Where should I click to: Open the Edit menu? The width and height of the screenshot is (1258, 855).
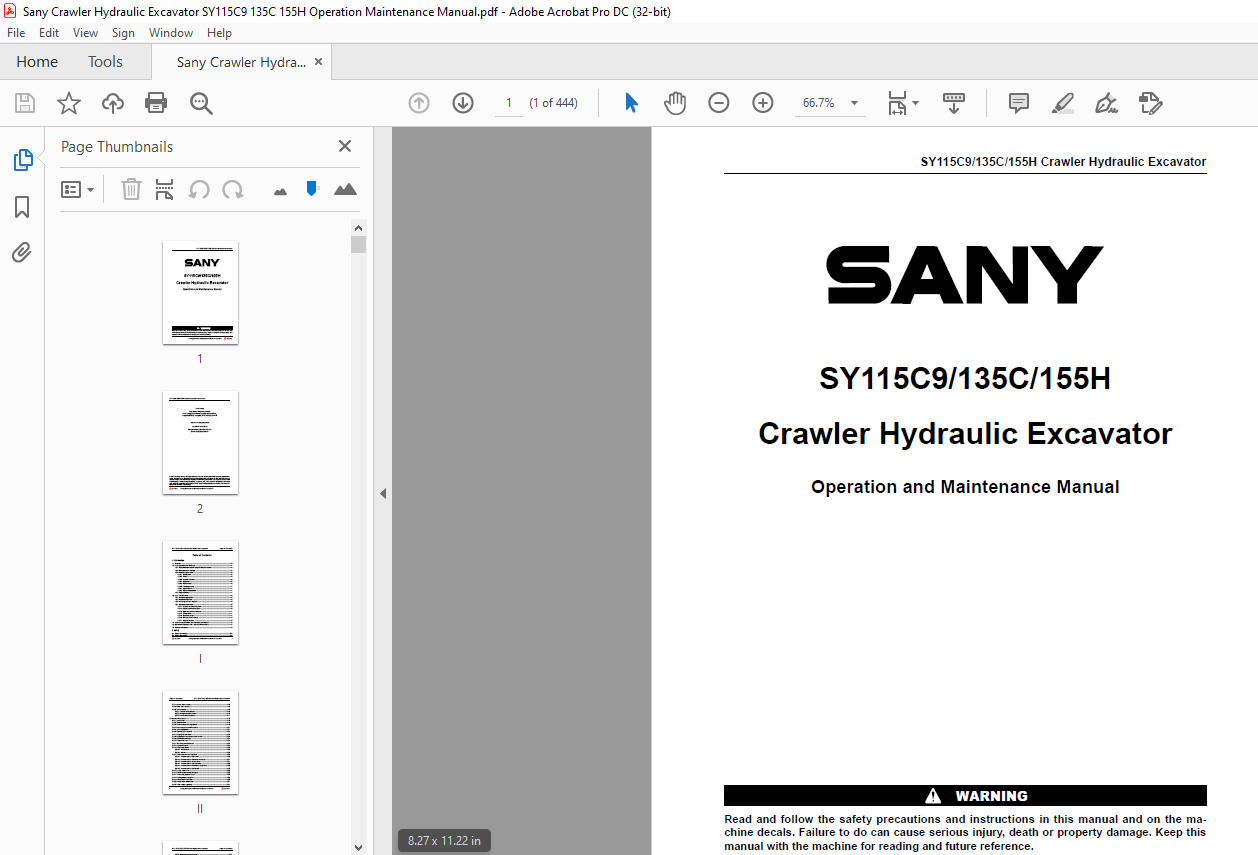pyautogui.click(x=49, y=33)
